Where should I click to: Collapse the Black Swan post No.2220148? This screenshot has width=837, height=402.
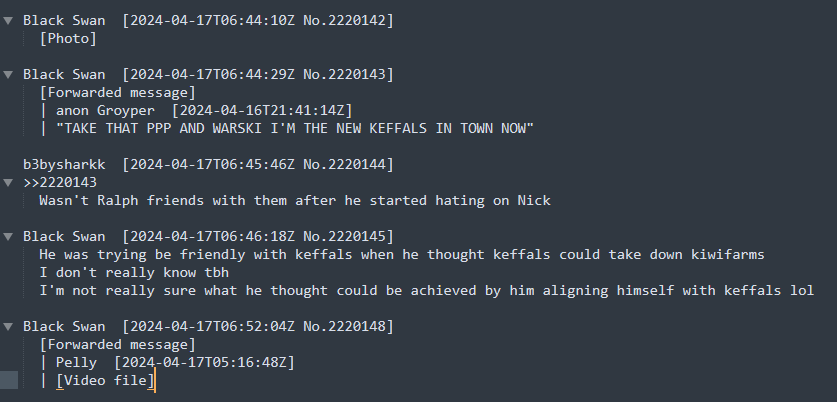8,327
